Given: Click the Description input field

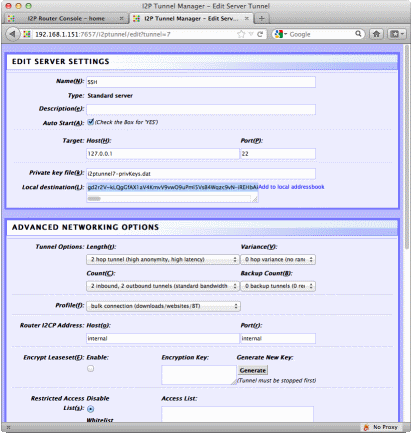Looking at the screenshot, I should [201, 109].
